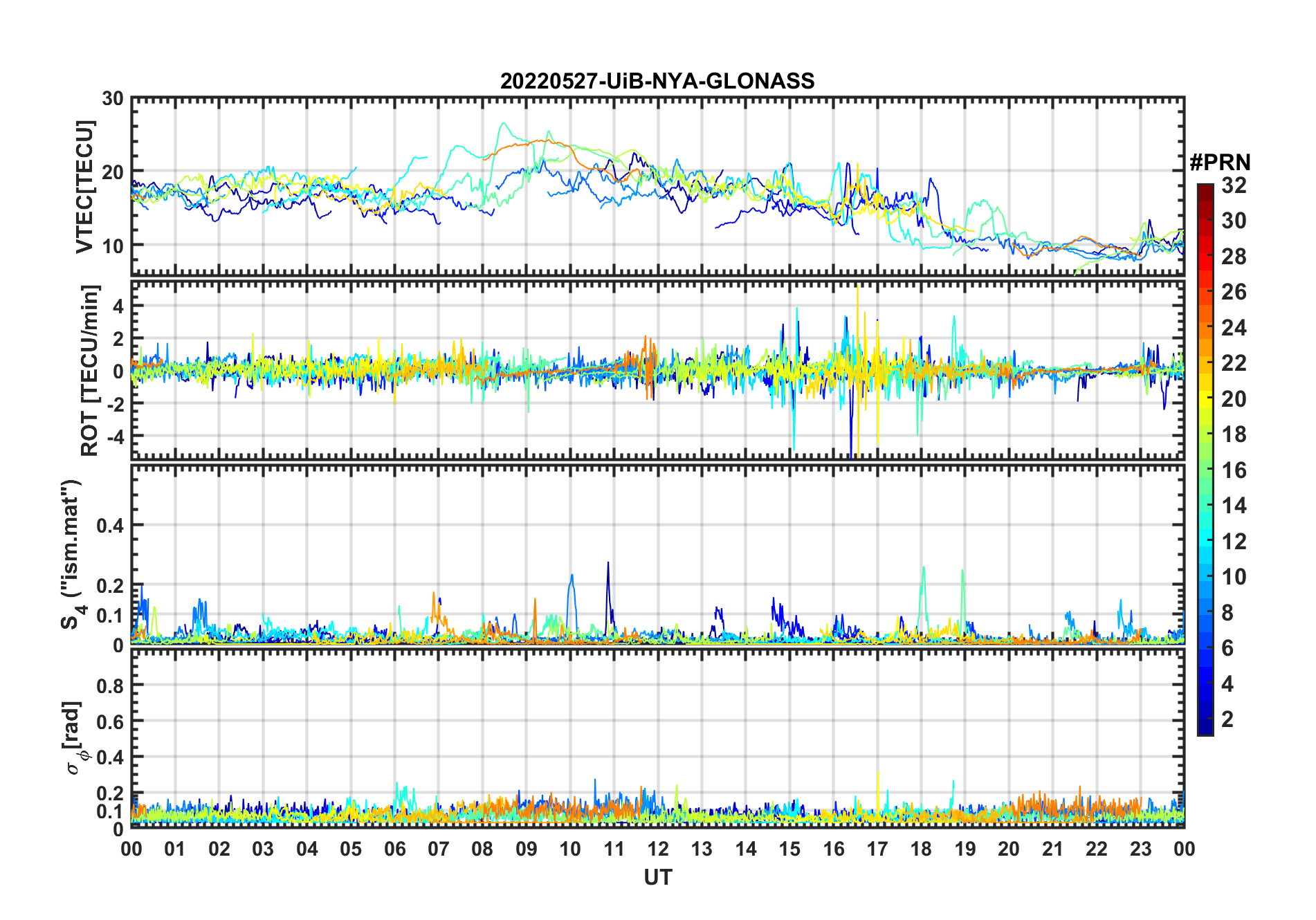Click the 12 tick on the UT axis
1316x920 pixels.
click(658, 849)
